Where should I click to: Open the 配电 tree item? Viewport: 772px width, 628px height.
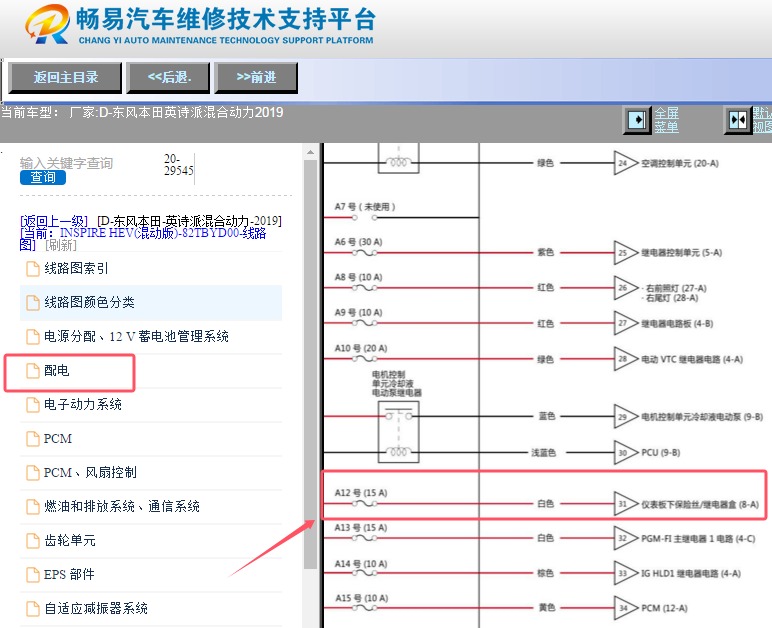click(57, 370)
